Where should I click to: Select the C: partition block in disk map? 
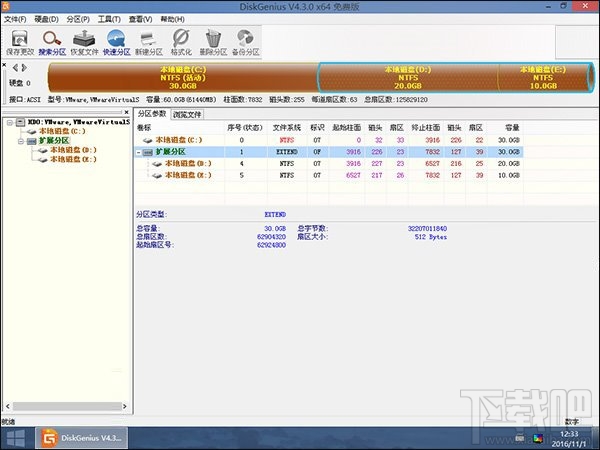[x=183, y=78]
